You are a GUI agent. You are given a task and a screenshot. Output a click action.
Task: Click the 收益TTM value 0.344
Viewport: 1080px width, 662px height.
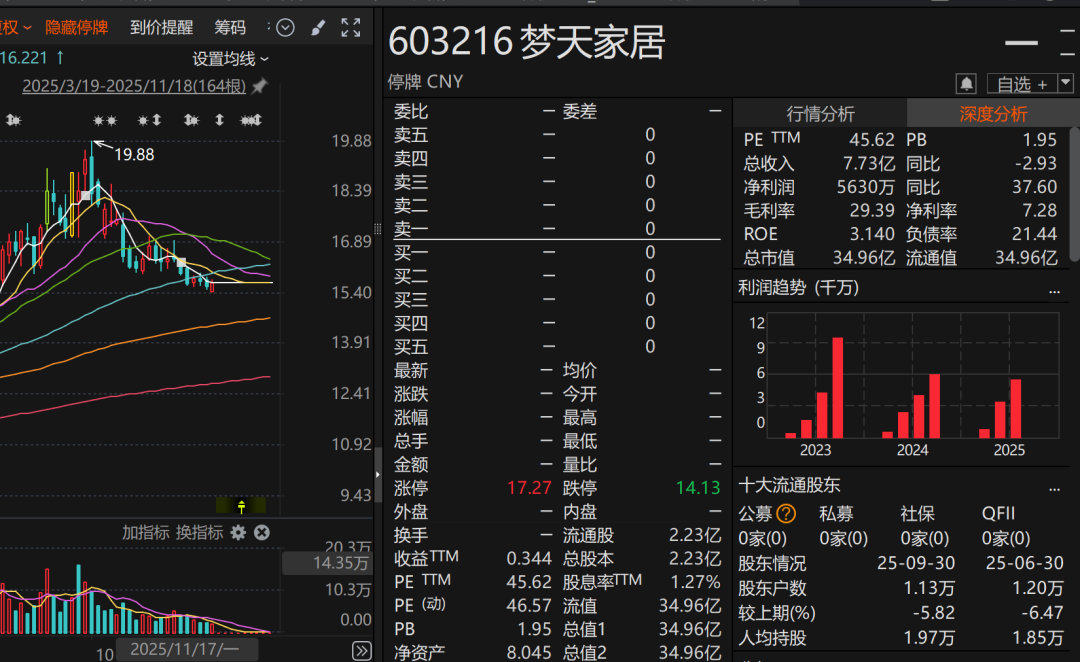click(529, 559)
